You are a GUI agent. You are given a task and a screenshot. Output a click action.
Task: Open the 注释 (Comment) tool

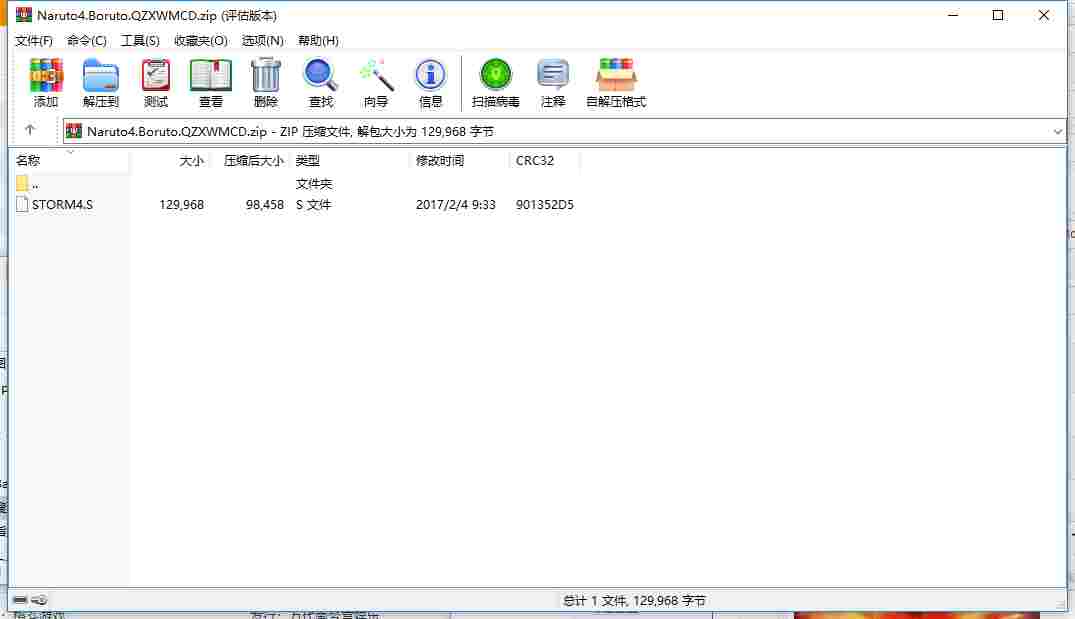pos(553,83)
